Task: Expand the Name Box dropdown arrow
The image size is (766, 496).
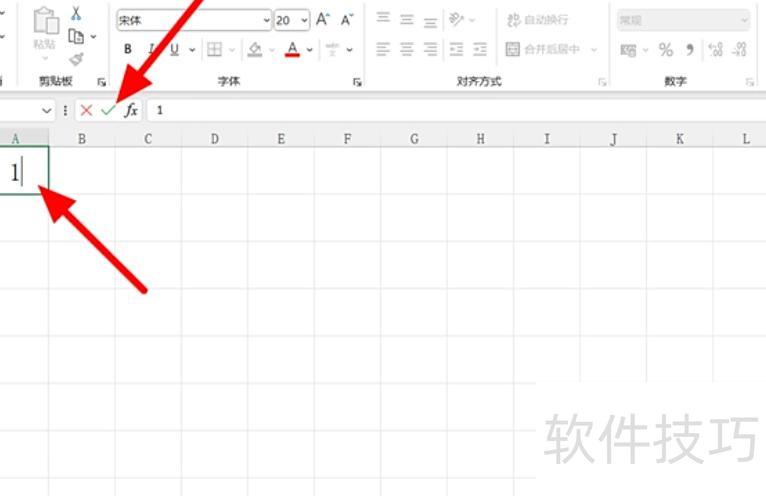Action: point(46,110)
